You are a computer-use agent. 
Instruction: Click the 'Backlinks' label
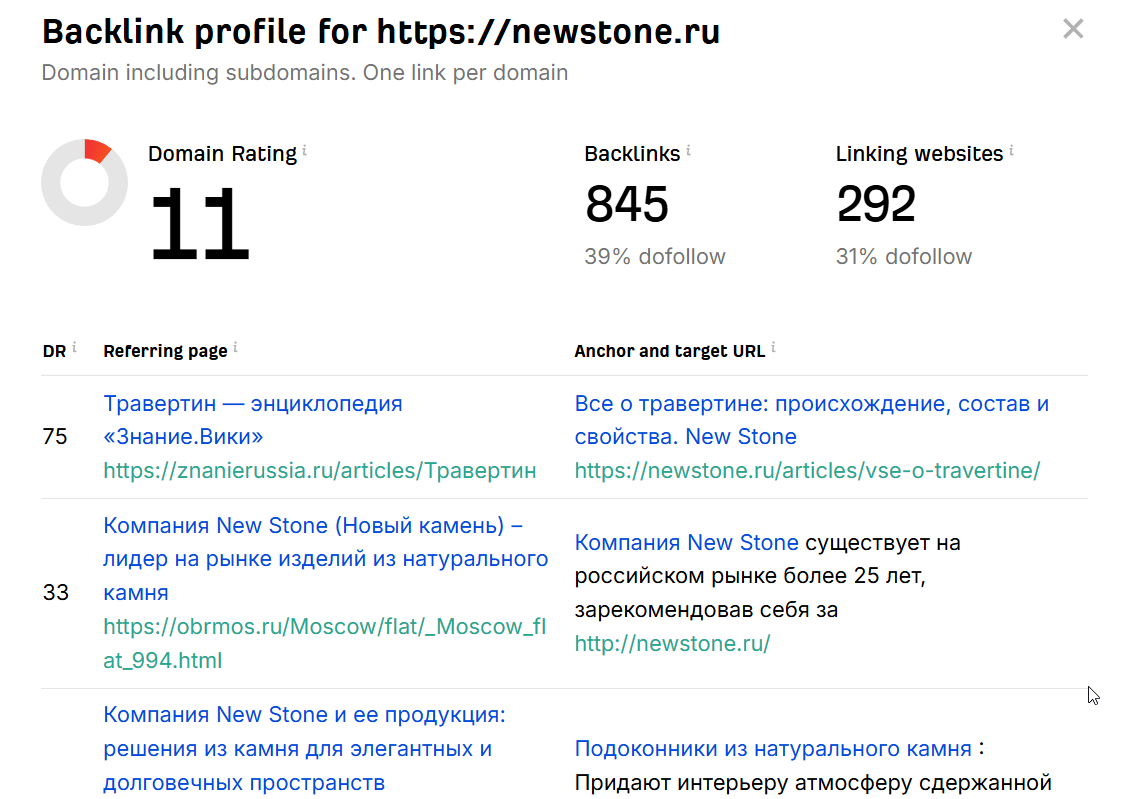(632, 154)
